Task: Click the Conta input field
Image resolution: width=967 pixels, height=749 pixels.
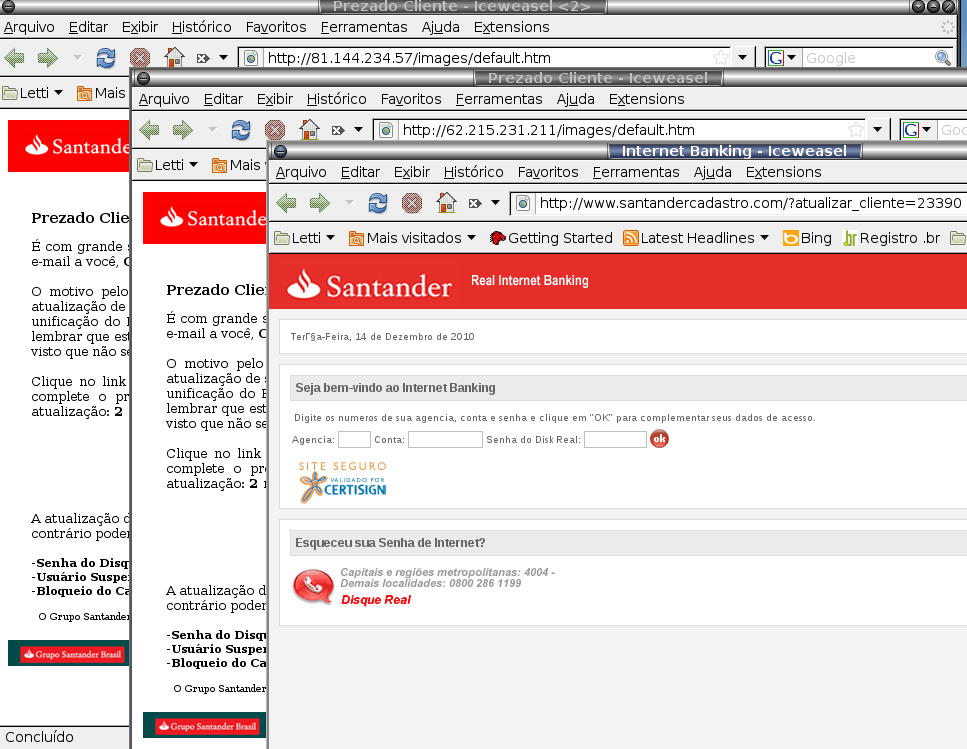Action: click(x=445, y=440)
